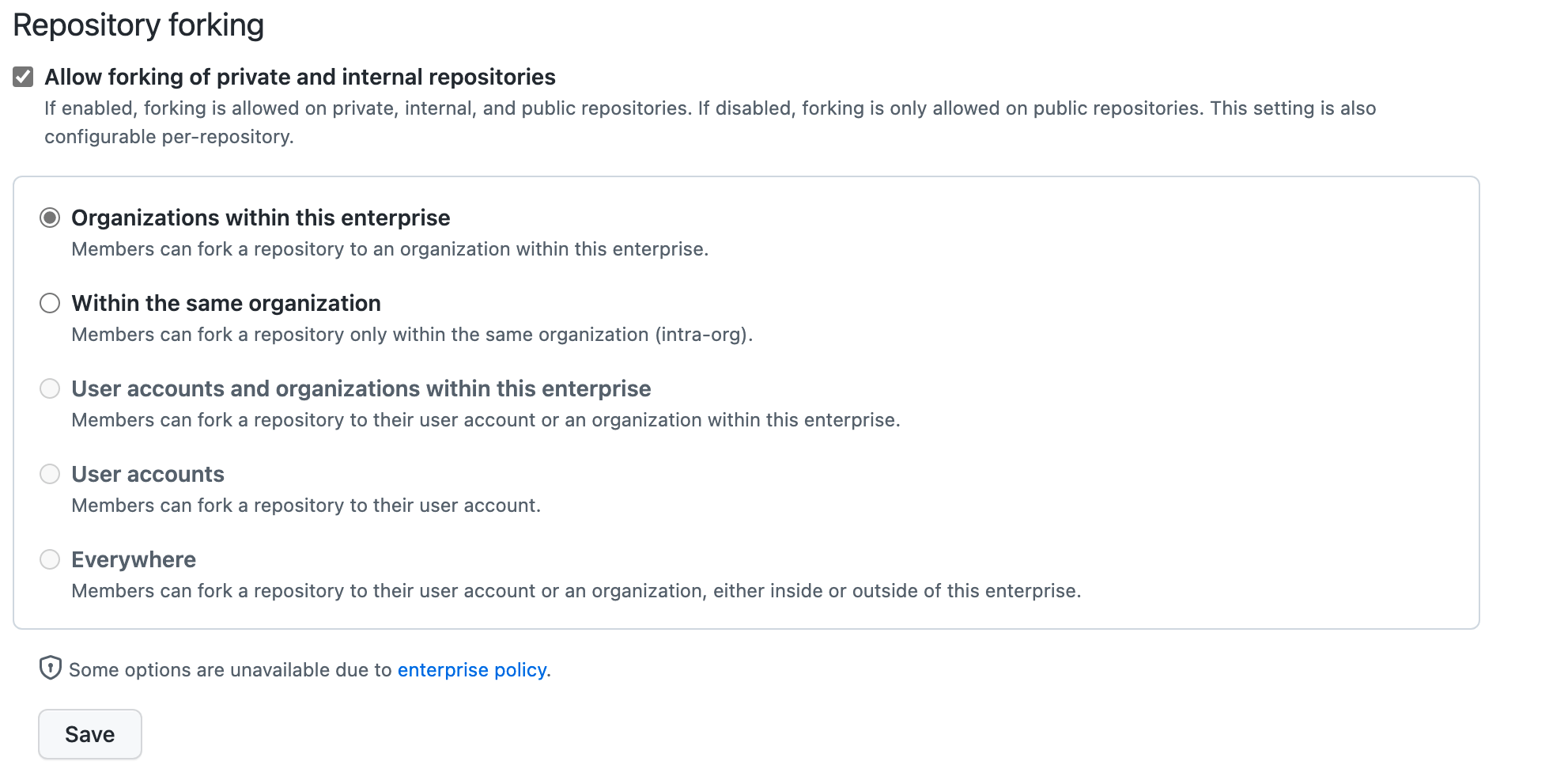Pick the User accounts radio option
Viewport: 1568px width, 769px height.
click(x=50, y=474)
